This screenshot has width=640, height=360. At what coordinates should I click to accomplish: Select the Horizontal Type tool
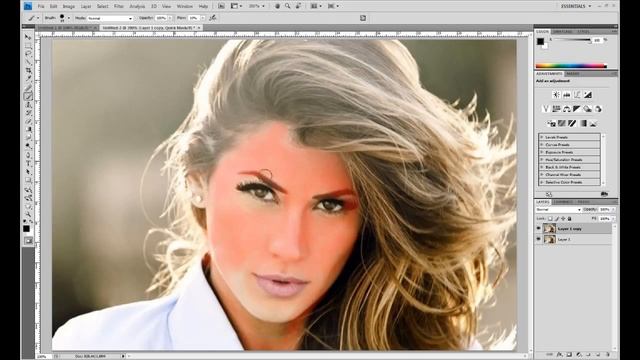(x=28, y=163)
